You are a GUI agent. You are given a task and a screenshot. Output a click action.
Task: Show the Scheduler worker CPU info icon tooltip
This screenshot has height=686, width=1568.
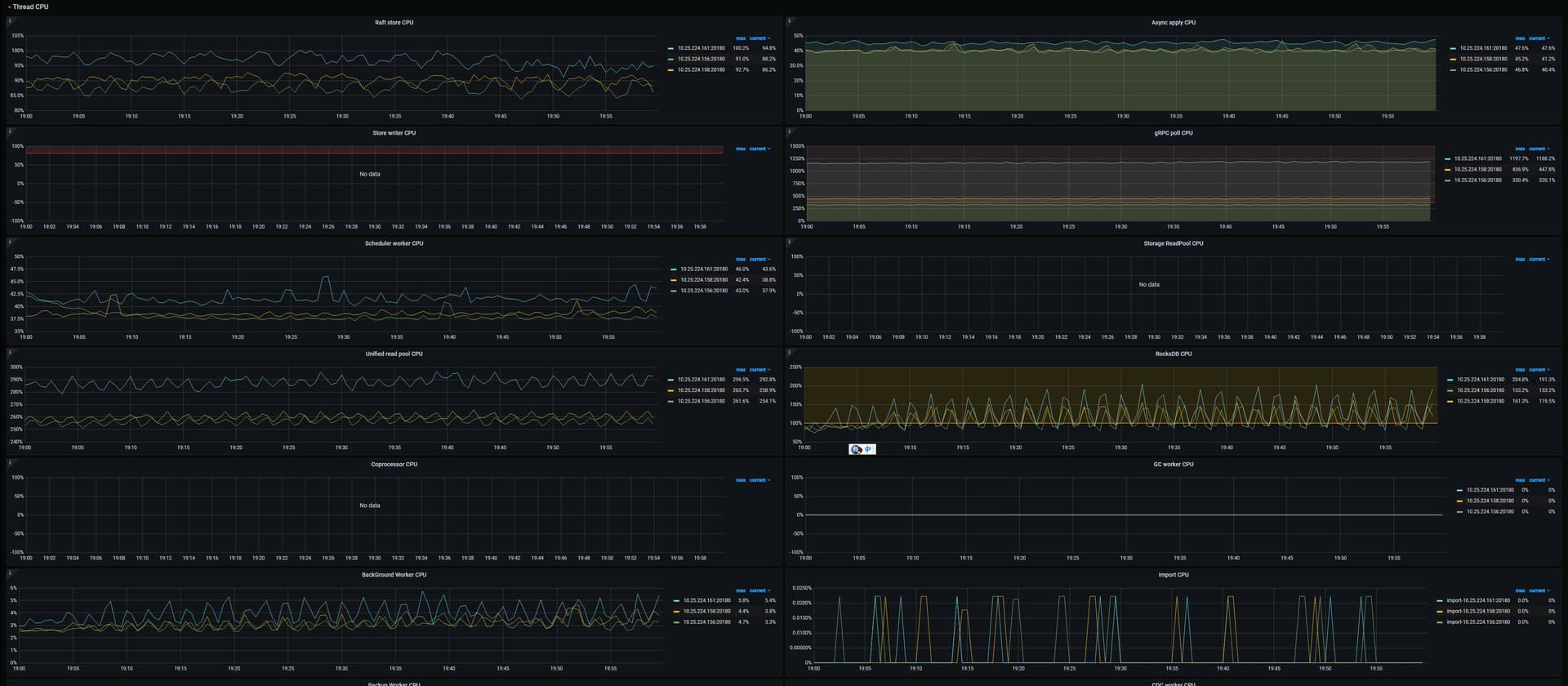click(10, 241)
